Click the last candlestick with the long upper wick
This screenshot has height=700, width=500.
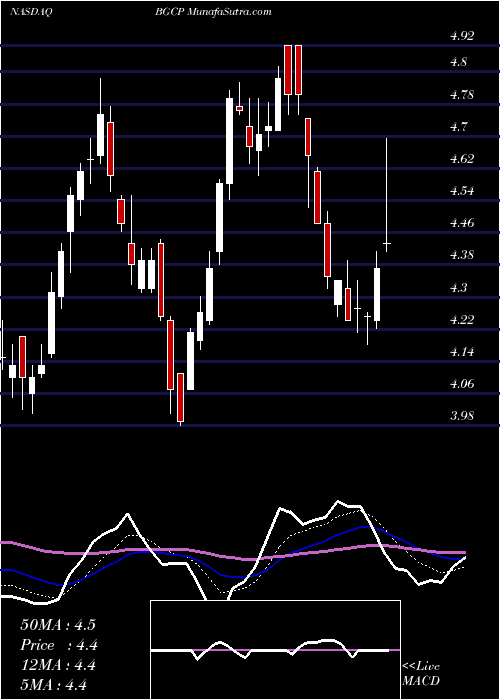[x=387, y=195]
